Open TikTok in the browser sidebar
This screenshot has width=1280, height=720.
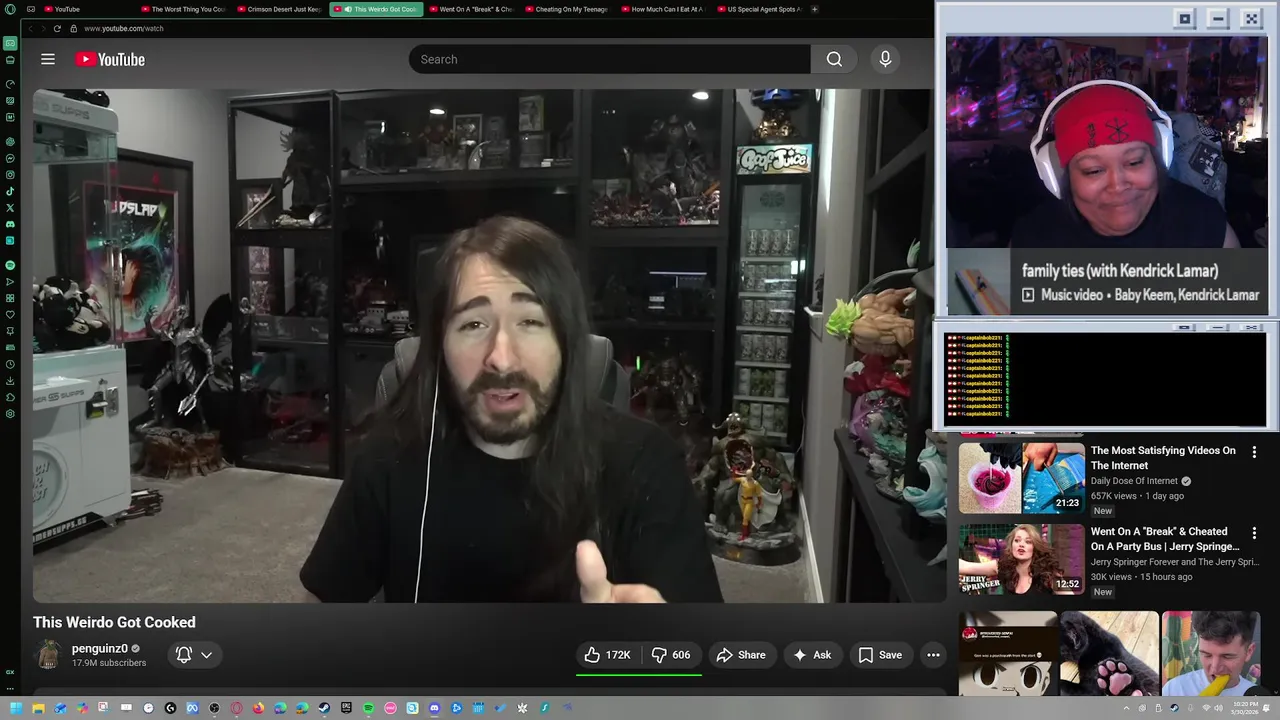[x=10, y=191]
